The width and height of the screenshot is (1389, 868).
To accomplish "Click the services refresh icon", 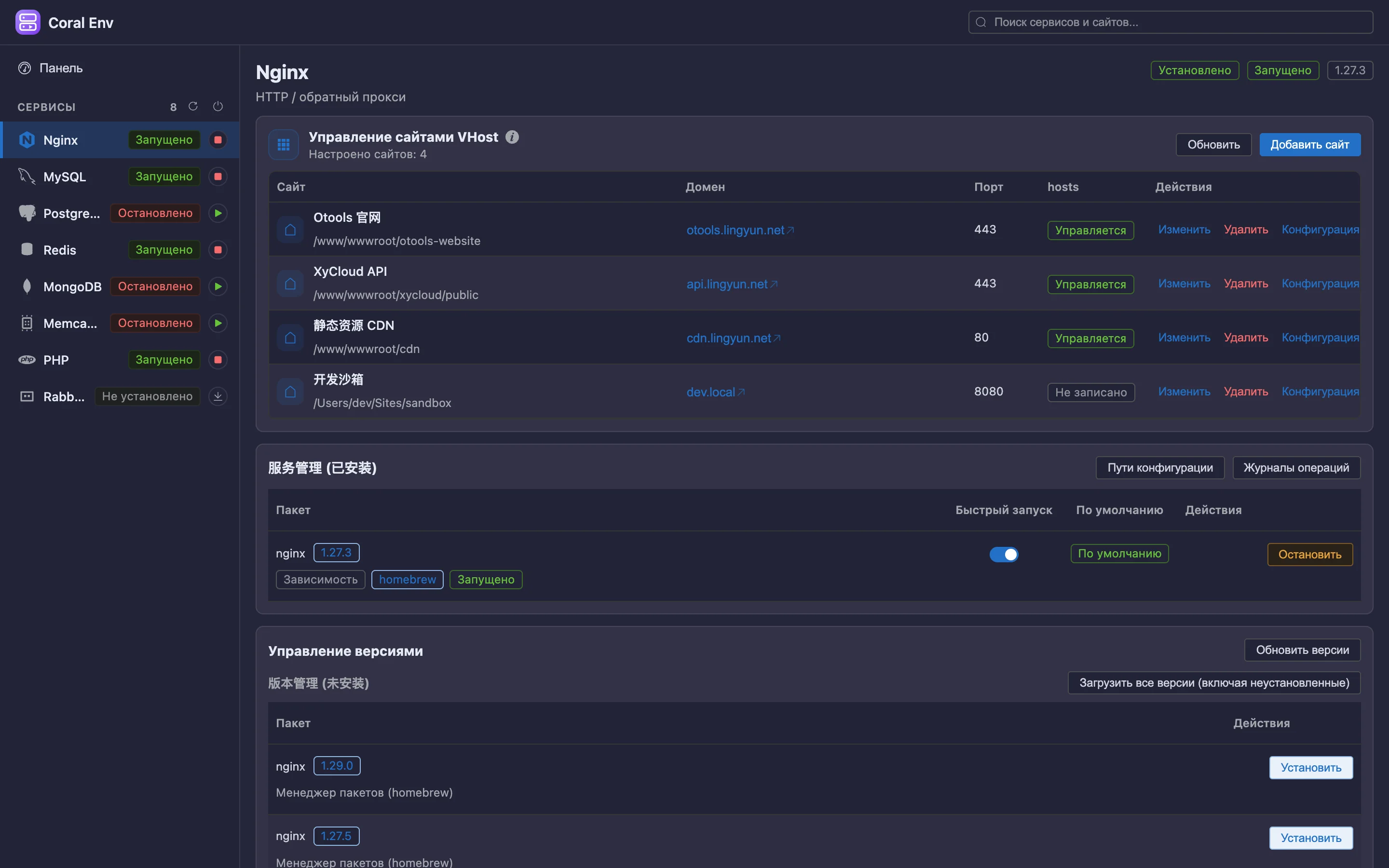I will pos(193,106).
